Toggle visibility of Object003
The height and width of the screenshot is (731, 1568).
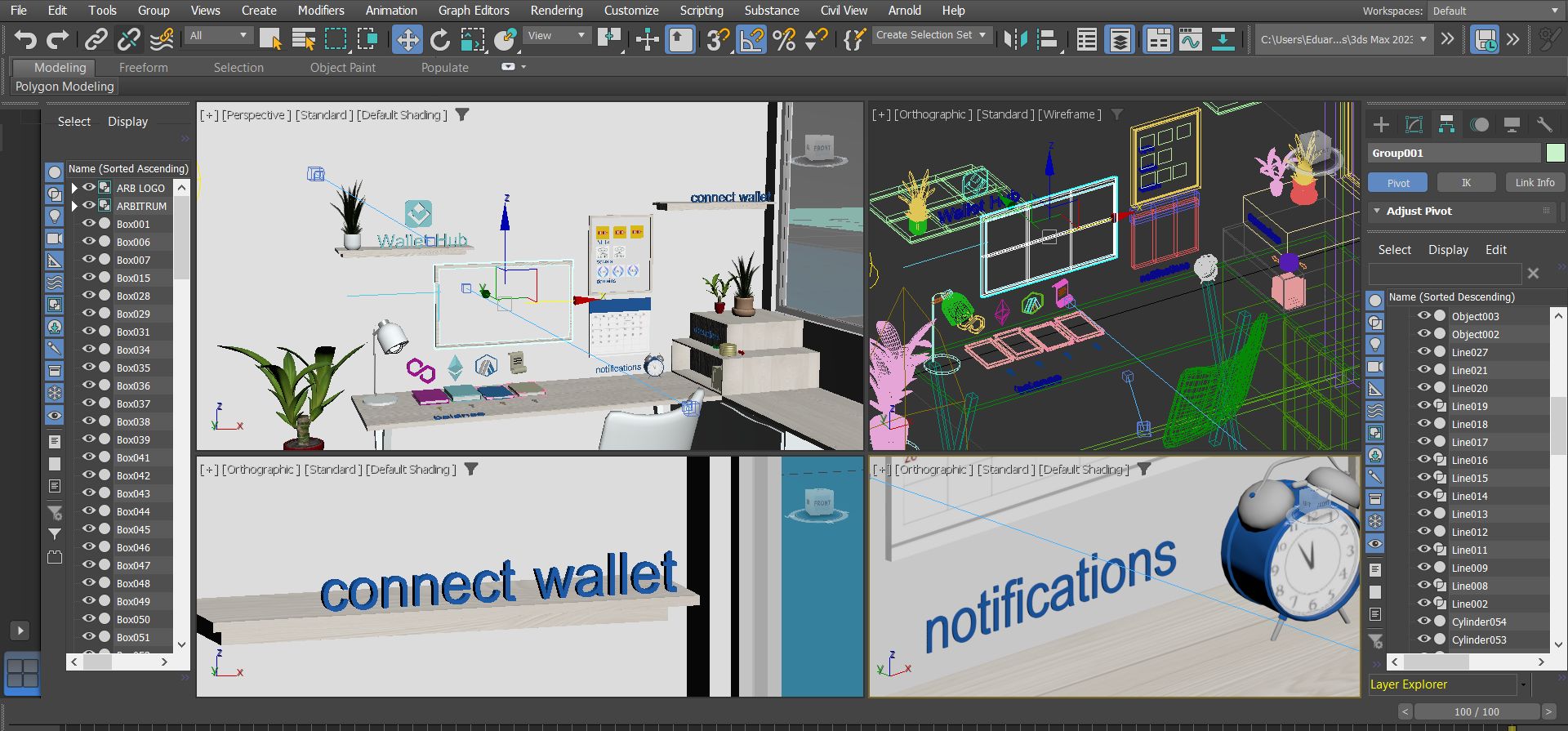click(1423, 316)
